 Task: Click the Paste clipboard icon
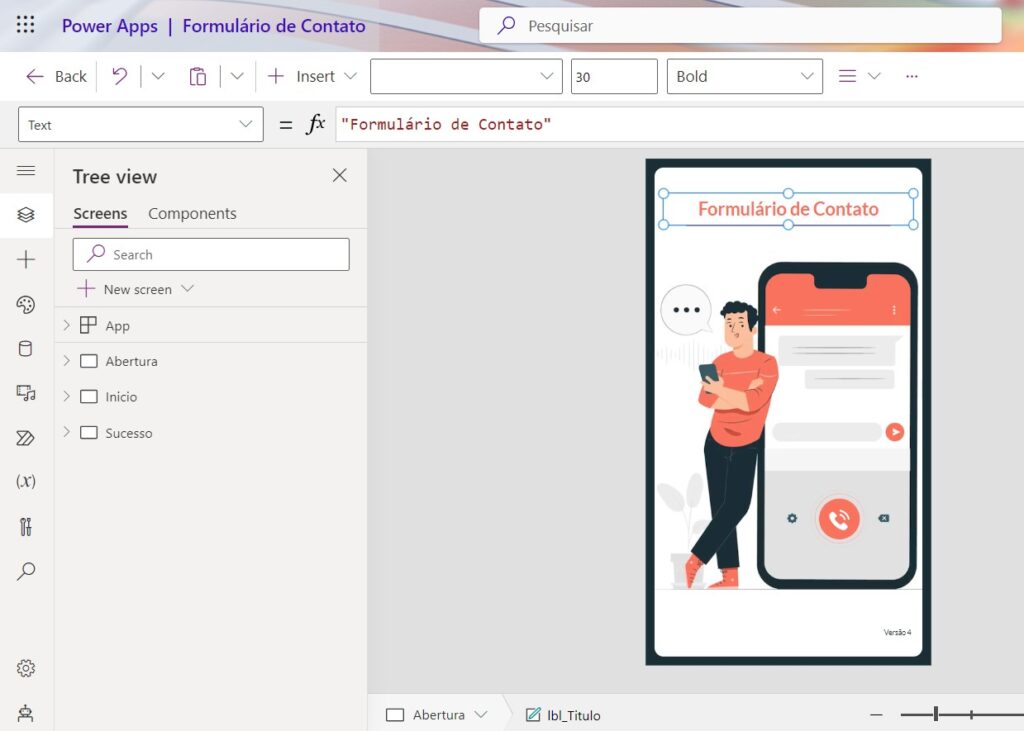198,76
